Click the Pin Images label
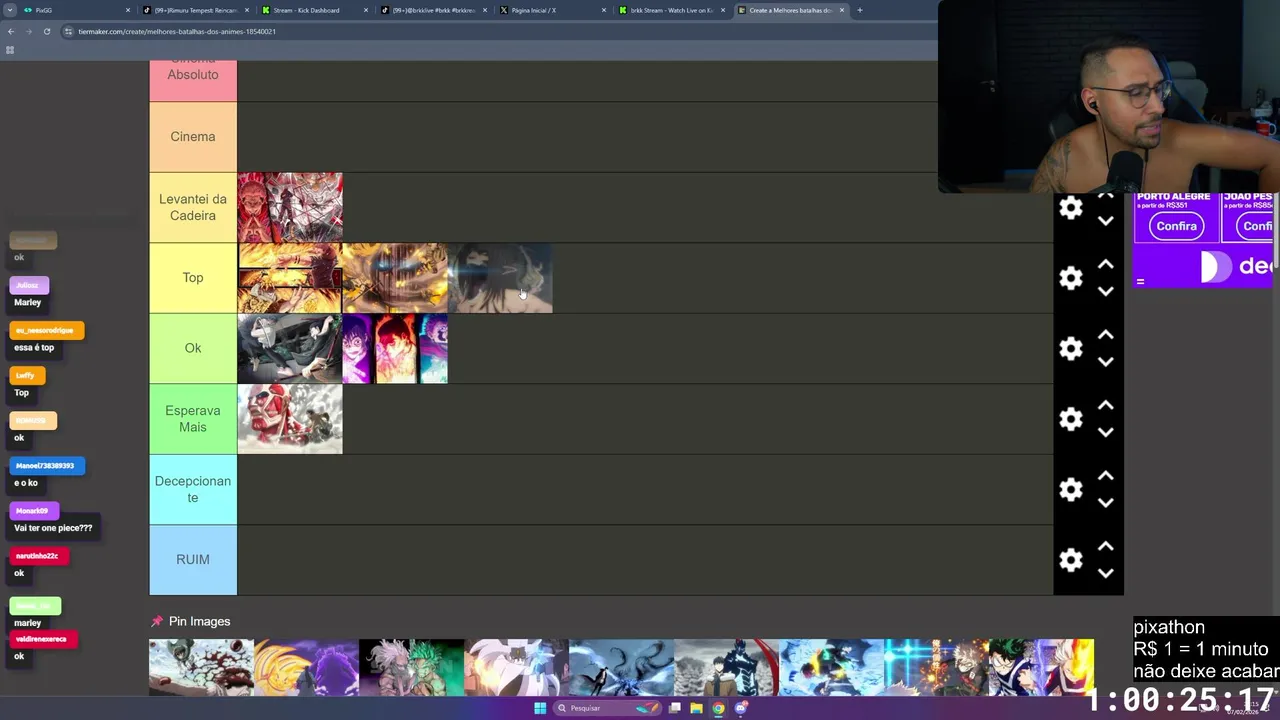Viewport: 1280px width, 720px height. (x=199, y=621)
